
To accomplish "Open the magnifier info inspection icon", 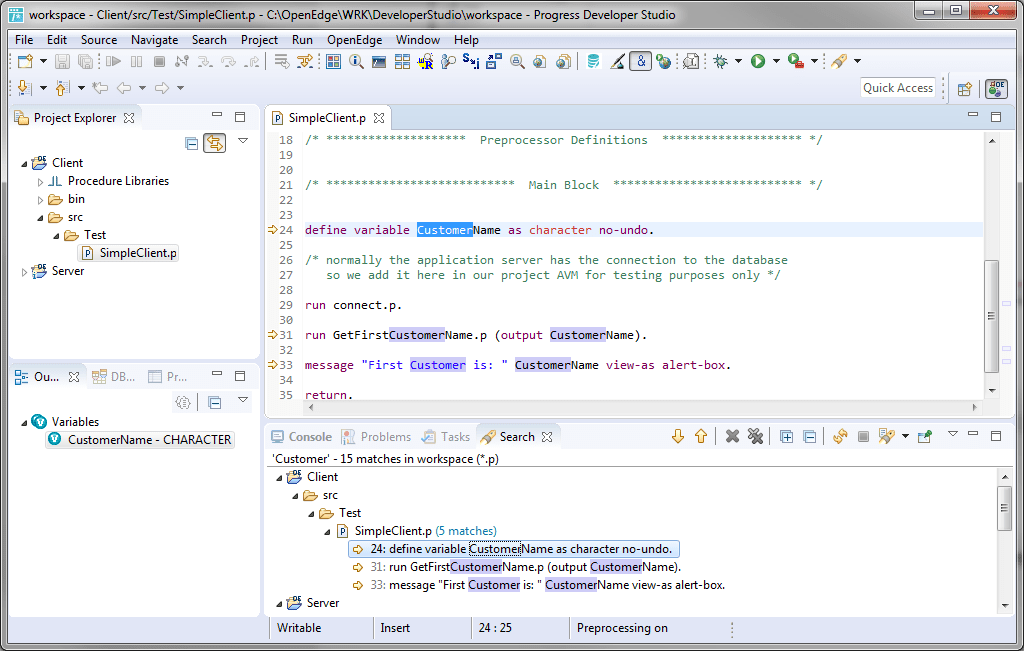I will coord(357,61).
